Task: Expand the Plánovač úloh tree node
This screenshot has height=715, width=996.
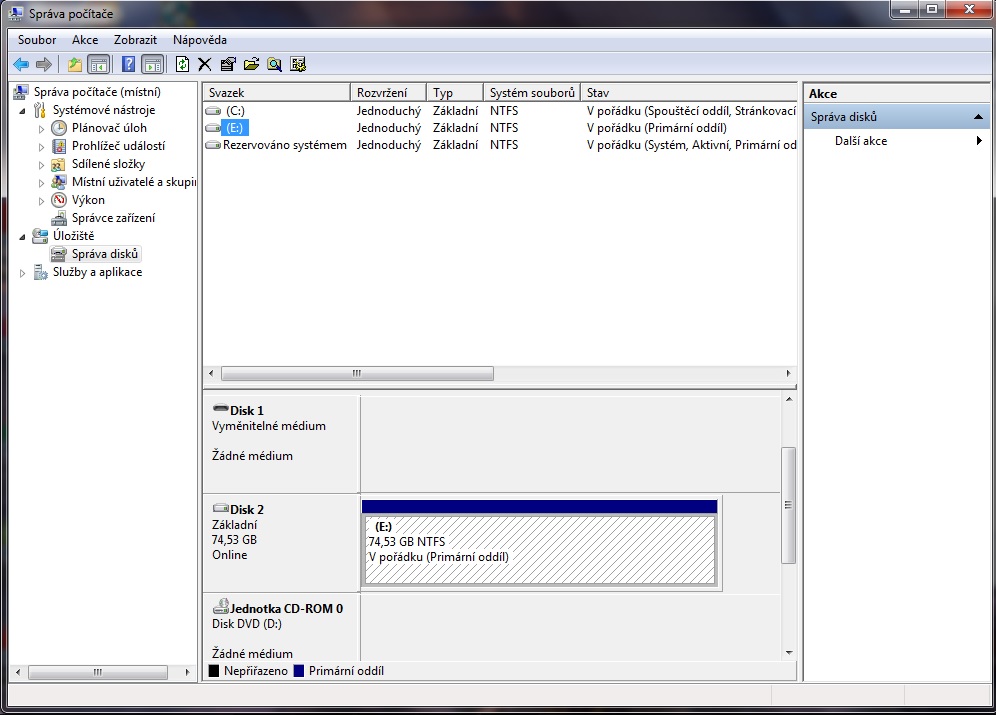Action: [41, 129]
